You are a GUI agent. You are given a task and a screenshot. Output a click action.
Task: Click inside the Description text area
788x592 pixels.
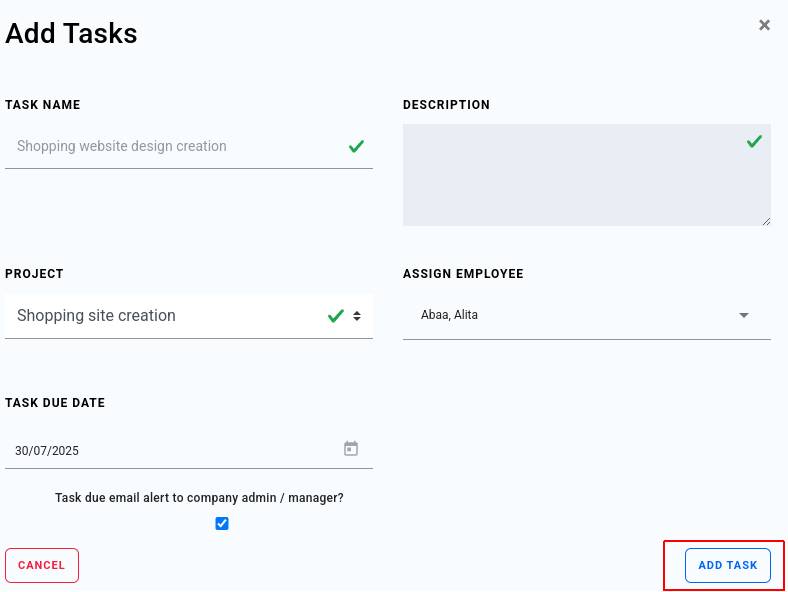586,175
